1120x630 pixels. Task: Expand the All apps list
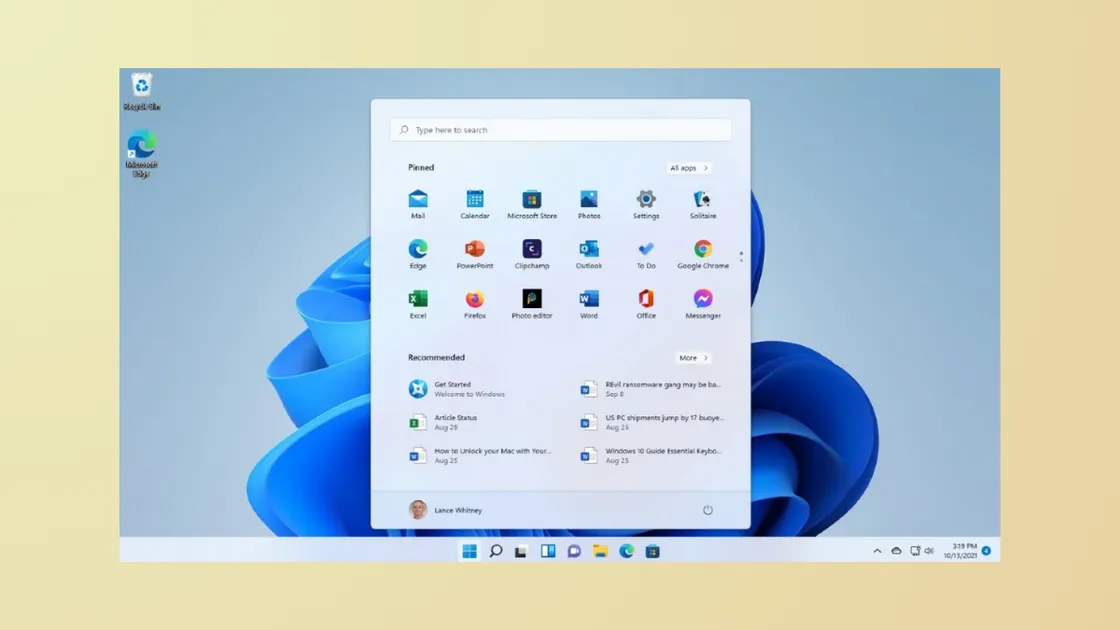[688, 167]
